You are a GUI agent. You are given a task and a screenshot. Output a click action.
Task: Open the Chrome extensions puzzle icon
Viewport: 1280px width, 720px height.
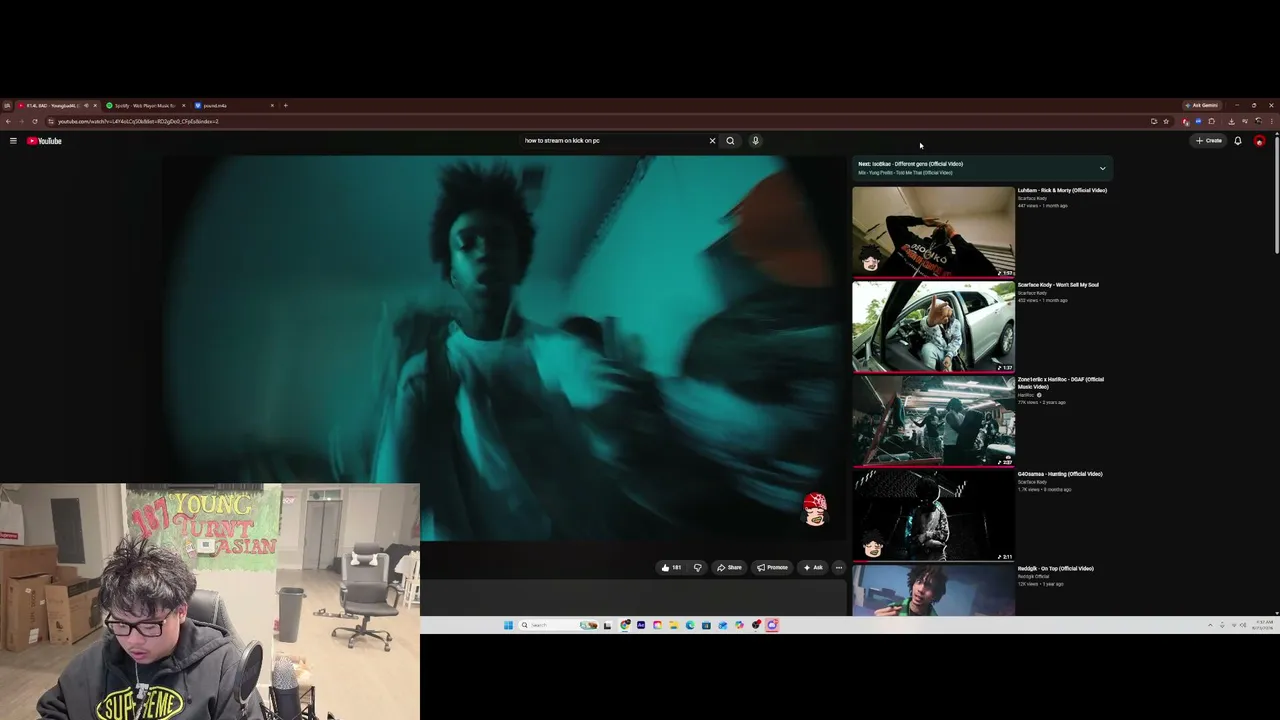[1211, 121]
